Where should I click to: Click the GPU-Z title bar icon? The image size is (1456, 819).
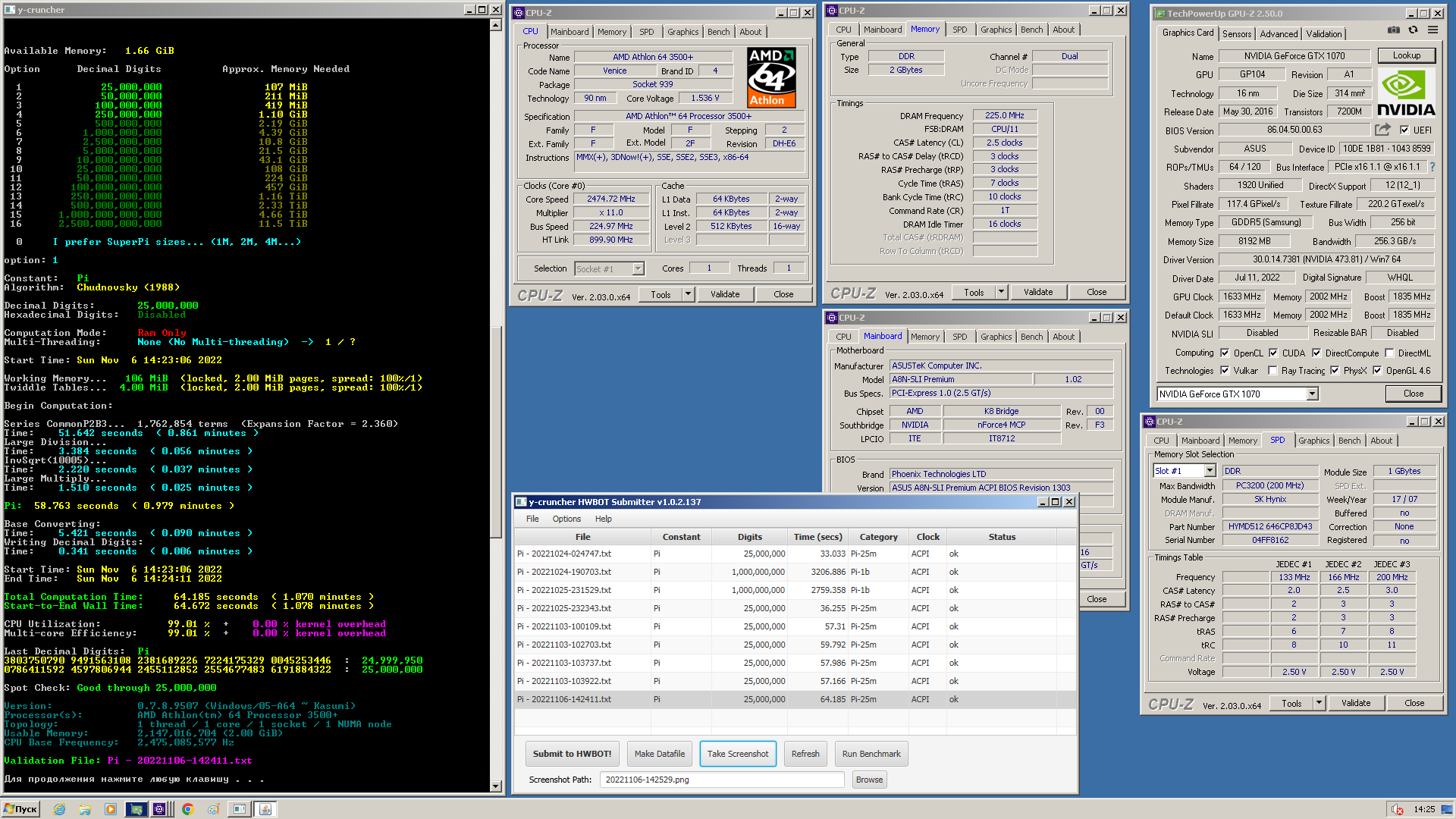point(1160,14)
